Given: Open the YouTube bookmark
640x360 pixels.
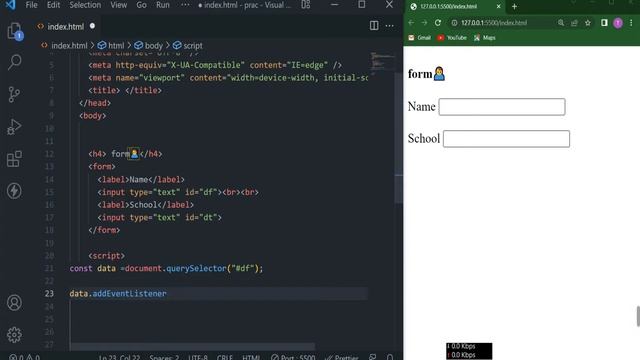Looking at the screenshot, I should pos(452,38).
